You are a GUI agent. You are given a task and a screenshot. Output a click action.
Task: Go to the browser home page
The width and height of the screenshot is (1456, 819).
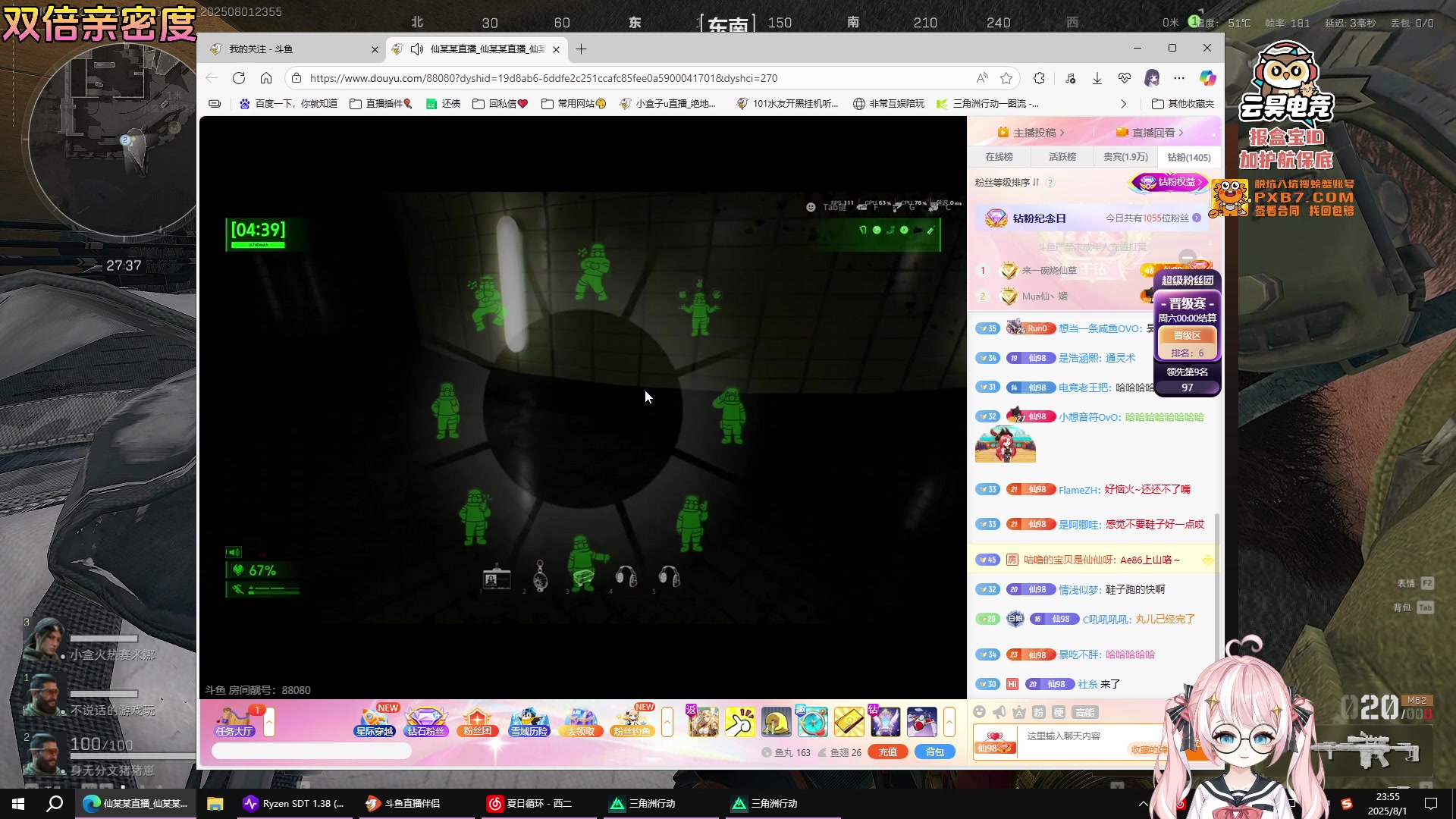(x=266, y=78)
